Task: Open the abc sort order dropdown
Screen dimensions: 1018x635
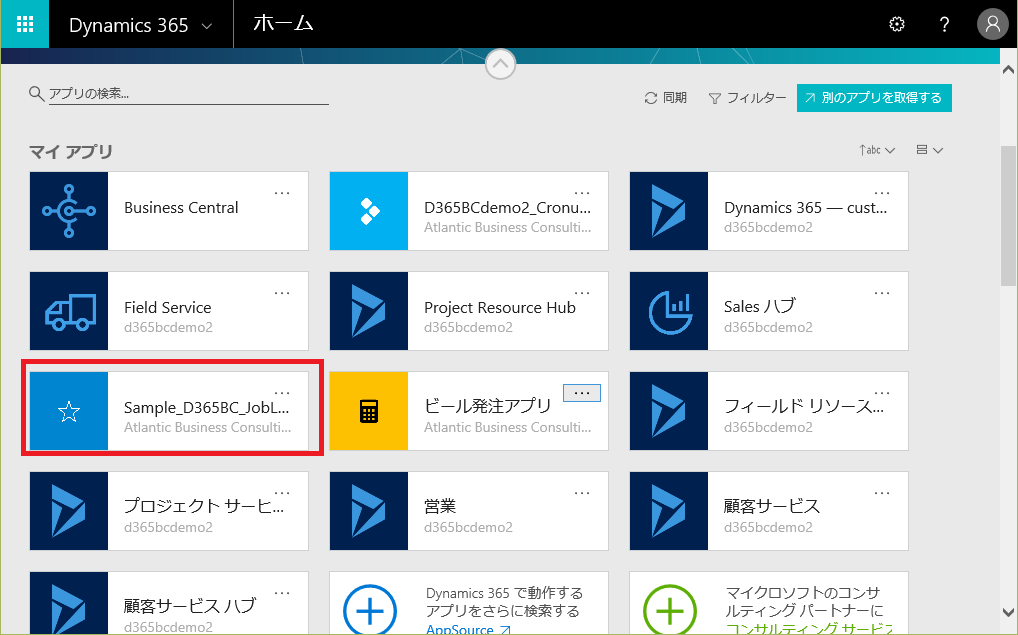Action: 877,150
